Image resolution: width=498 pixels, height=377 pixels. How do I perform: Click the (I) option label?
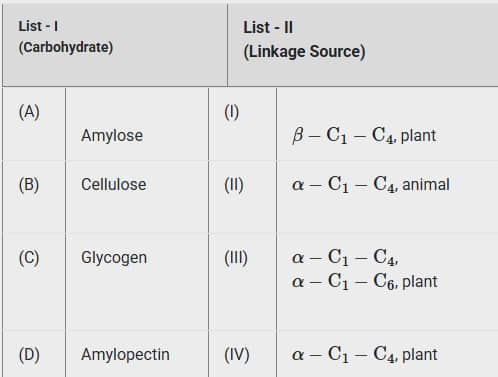232,112
